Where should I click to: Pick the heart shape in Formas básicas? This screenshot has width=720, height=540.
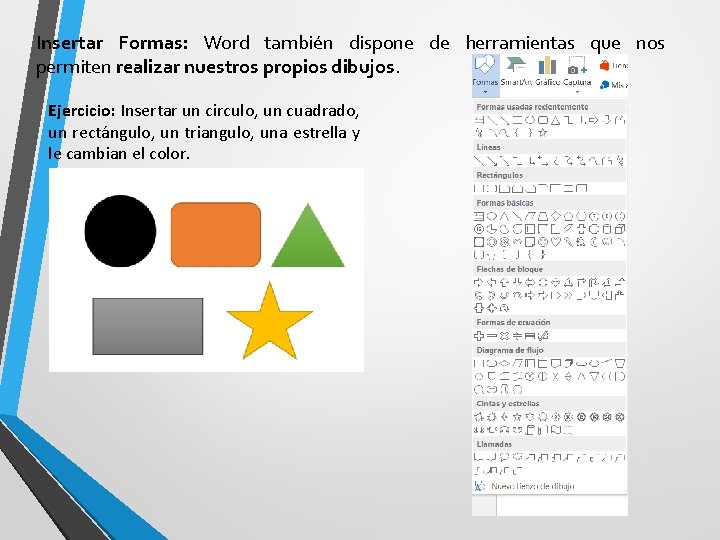click(556, 242)
